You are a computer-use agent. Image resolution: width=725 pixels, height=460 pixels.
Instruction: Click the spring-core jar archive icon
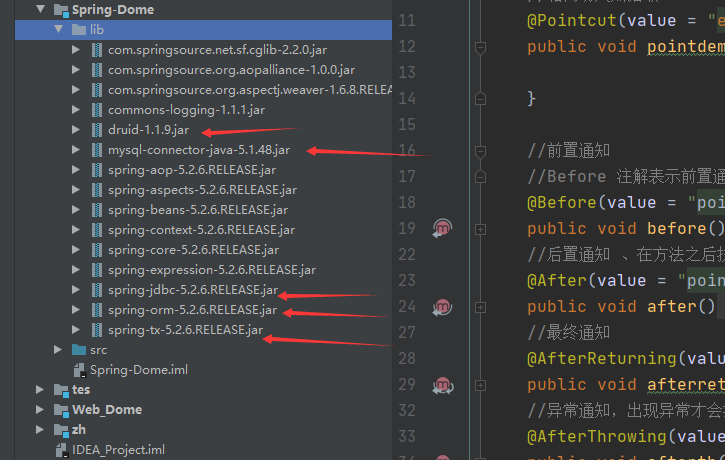pyautogui.click(x=97, y=250)
